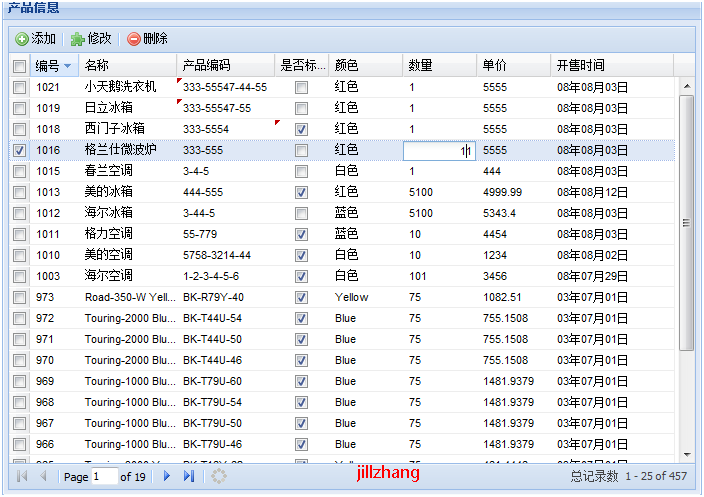
Task: Select row checkbox for 小天鹅洗衣机
Action: [20, 87]
